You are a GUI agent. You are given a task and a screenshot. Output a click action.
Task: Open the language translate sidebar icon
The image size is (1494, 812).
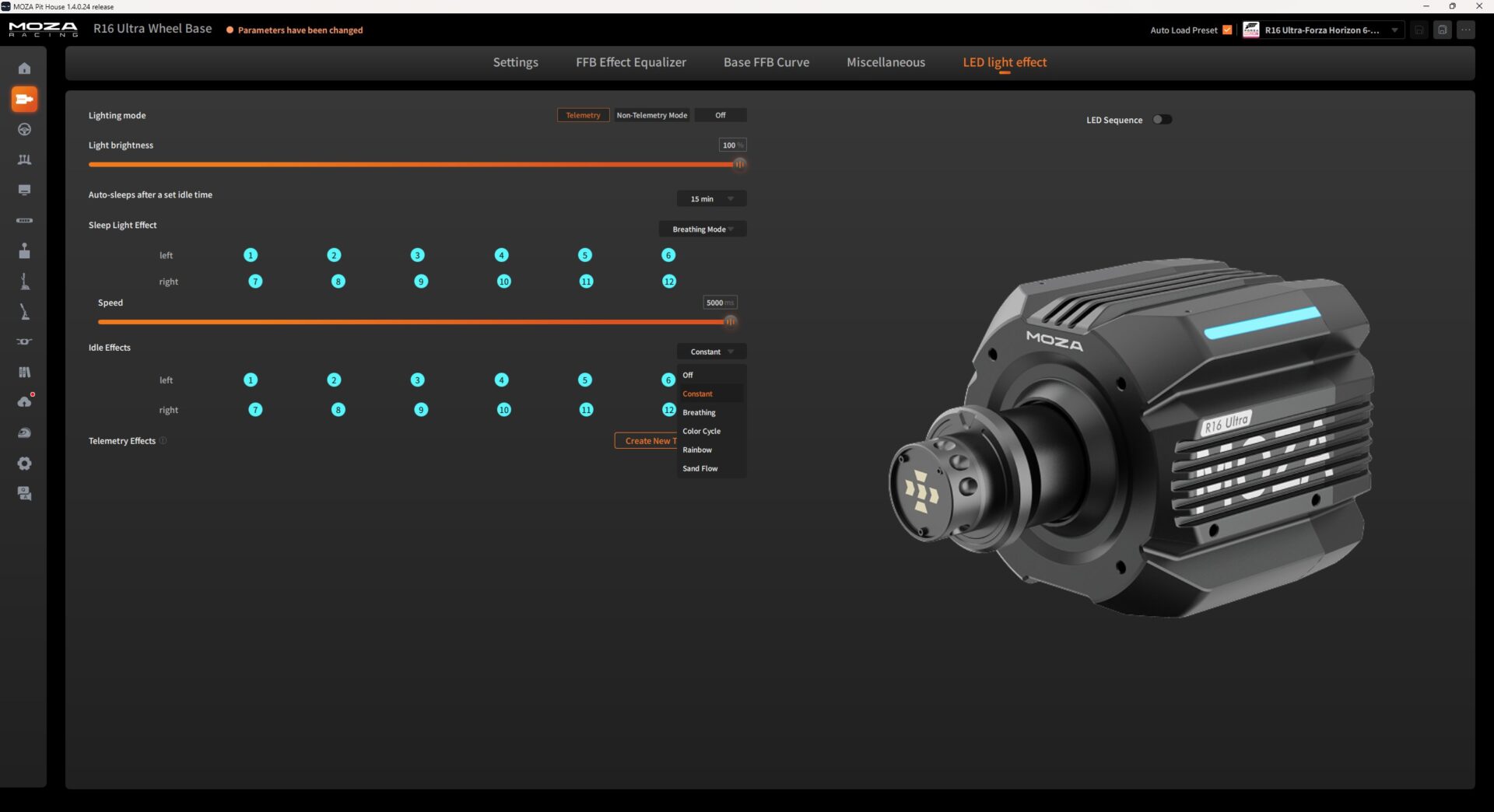tap(24, 494)
